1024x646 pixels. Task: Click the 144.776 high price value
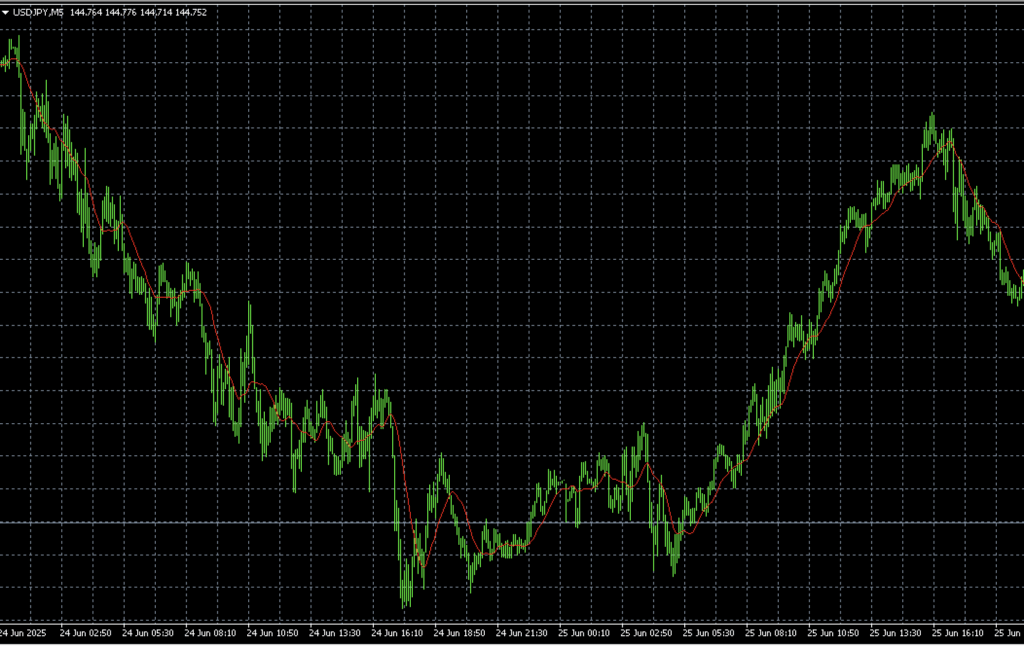tap(121, 12)
